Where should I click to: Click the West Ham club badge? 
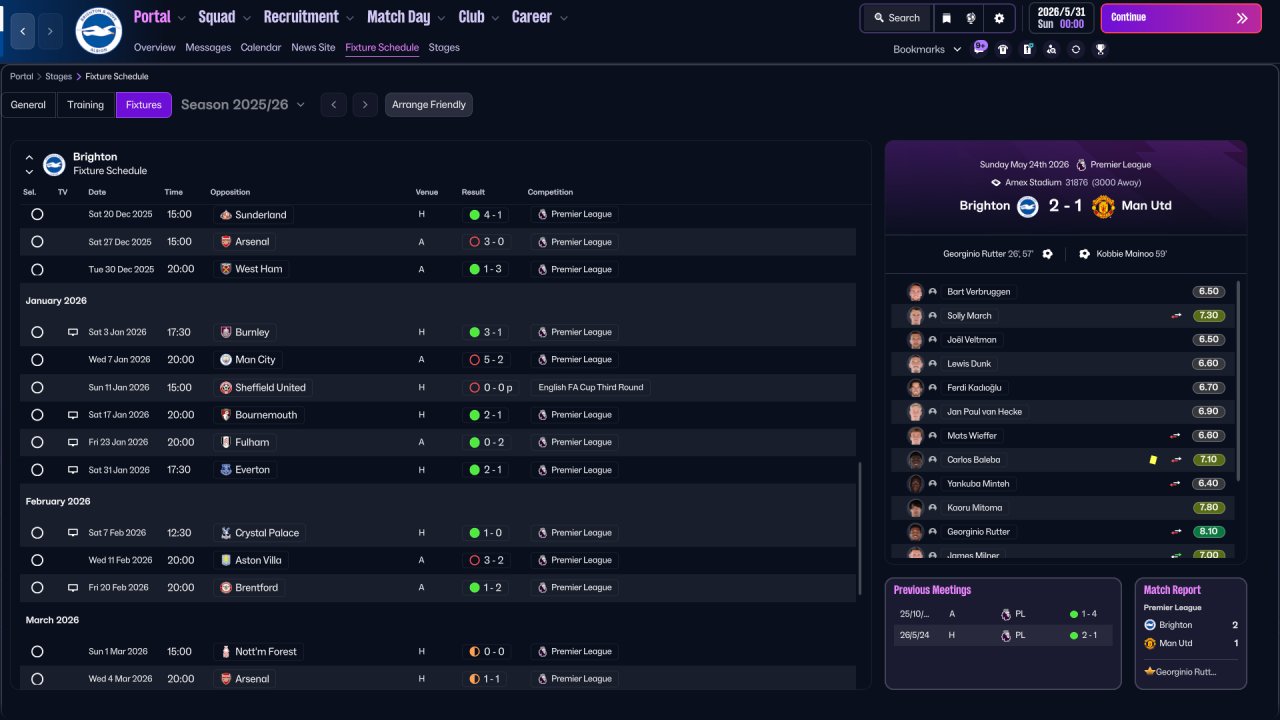pyautogui.click(x=226, y=269)
